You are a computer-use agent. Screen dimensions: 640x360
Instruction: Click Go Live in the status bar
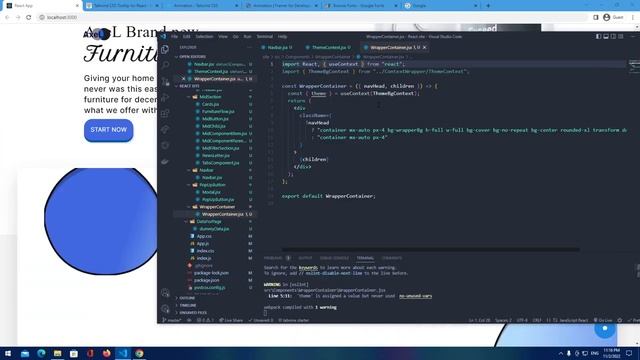click(x=603, y=320)
